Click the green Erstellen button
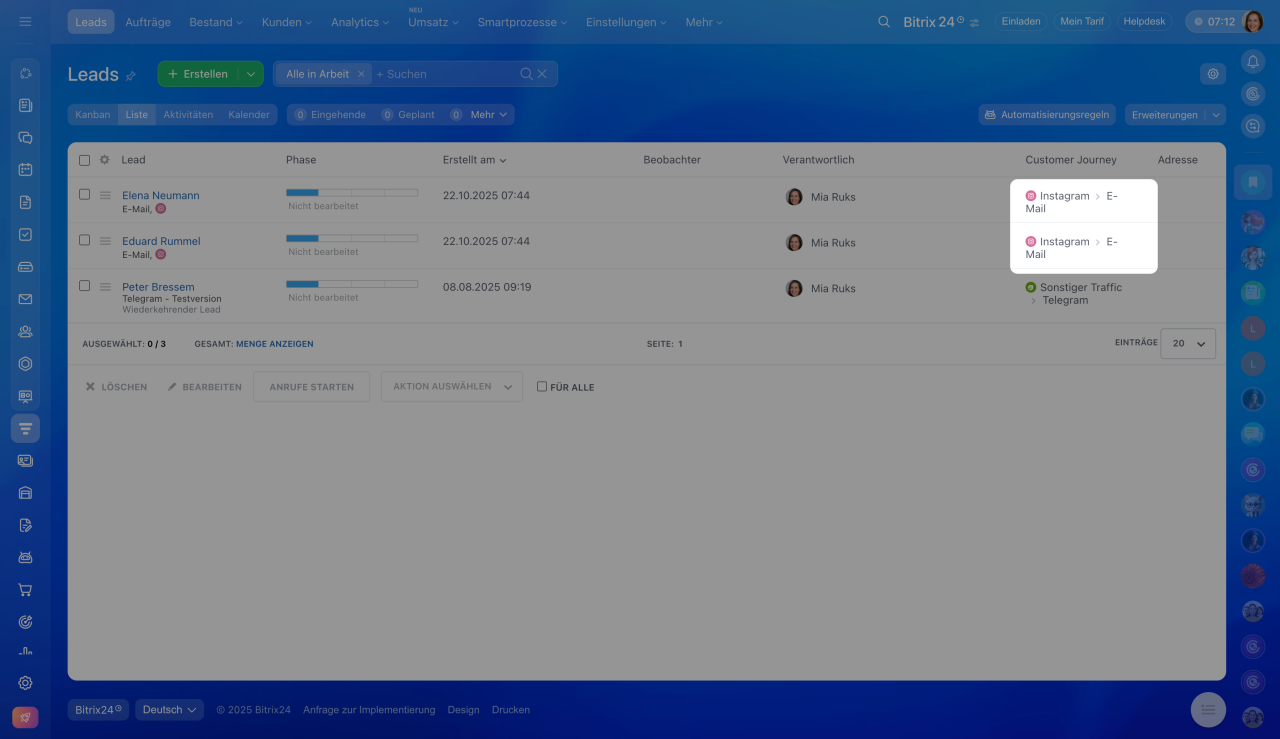The width and height of the screenshot is (1280, 739). (x=198, y=74)
